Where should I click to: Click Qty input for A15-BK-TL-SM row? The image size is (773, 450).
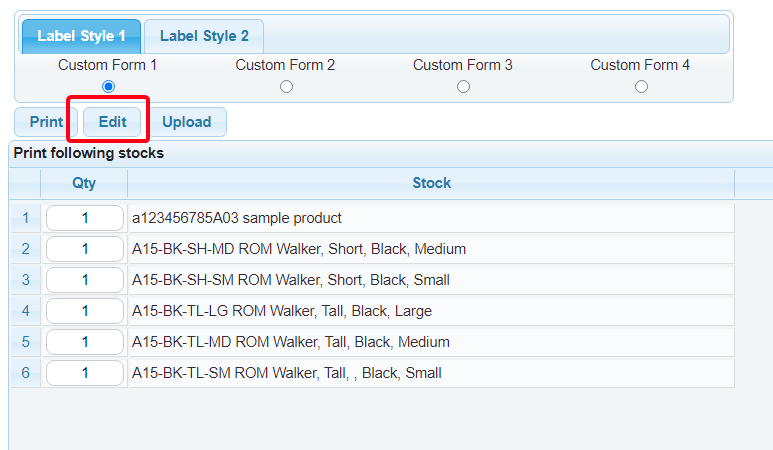(x=85, y=373)
